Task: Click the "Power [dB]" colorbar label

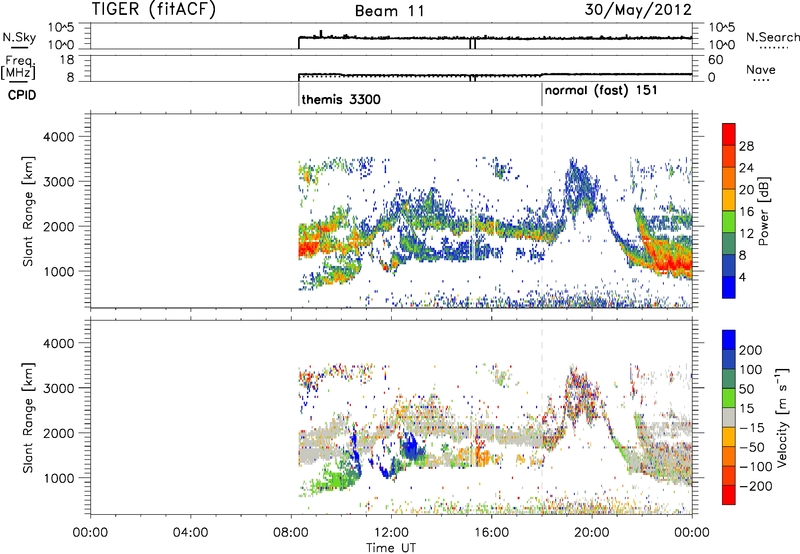Action: 764,211
